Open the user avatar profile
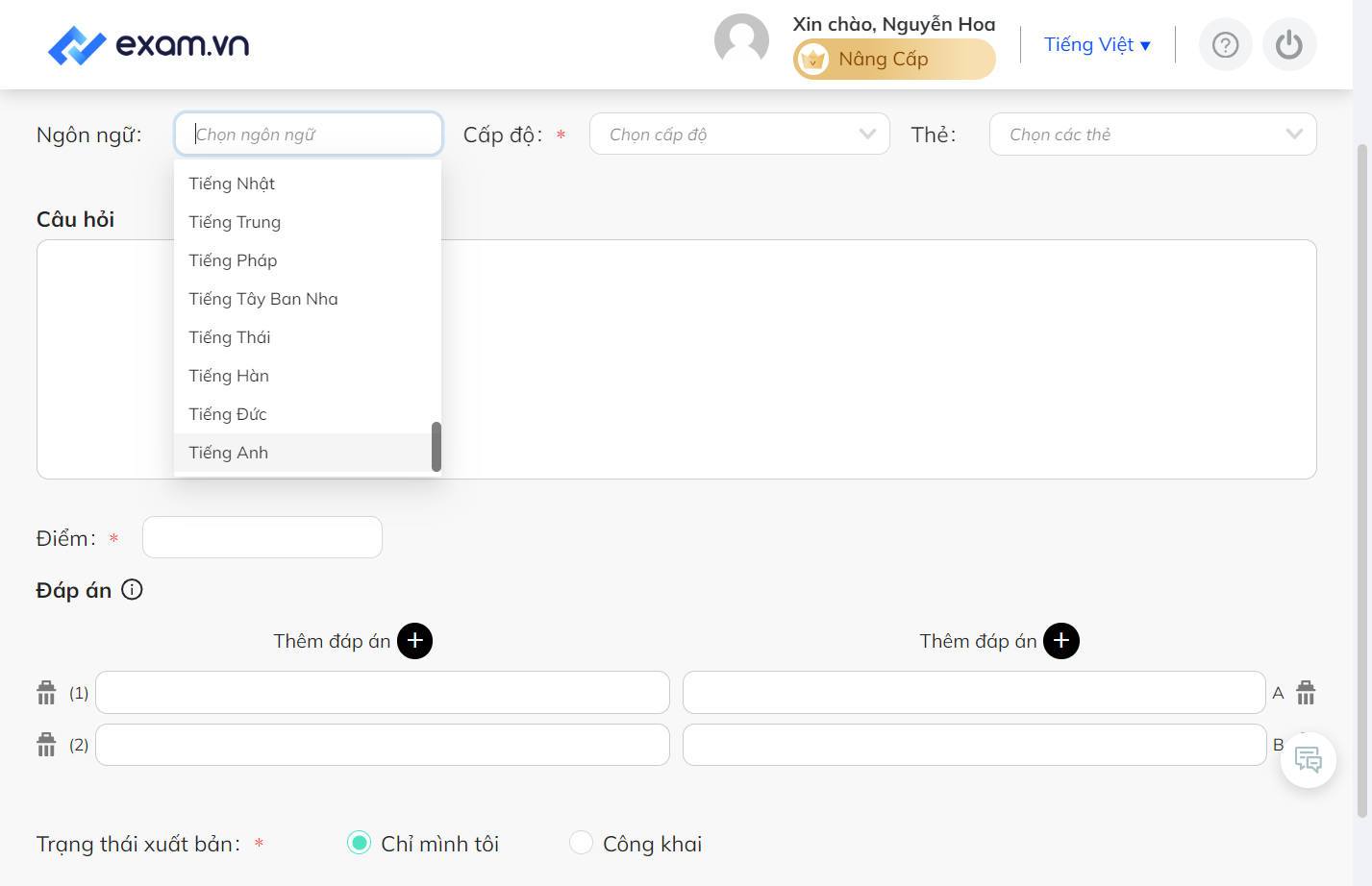 [741, 41]
